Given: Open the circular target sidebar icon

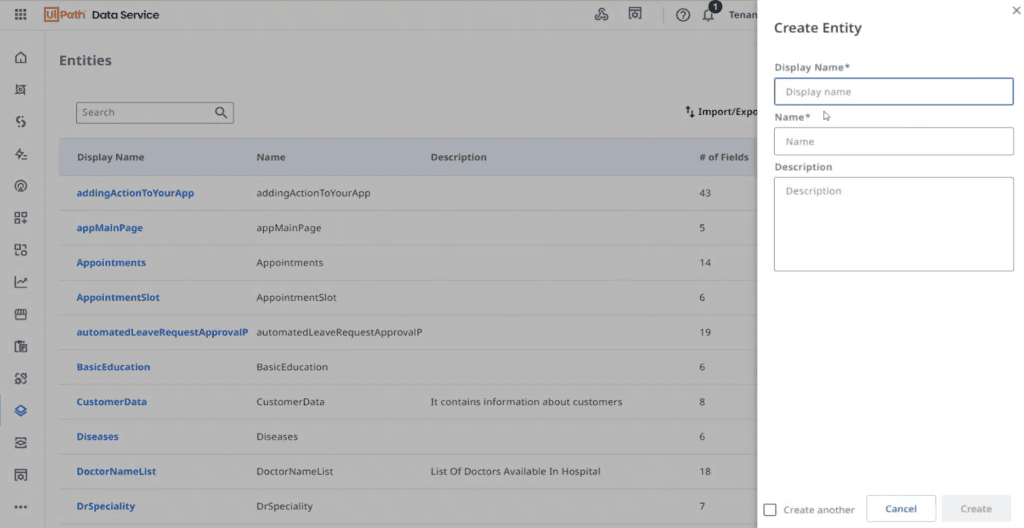Looking at the screenshot, I should point(21,186).
